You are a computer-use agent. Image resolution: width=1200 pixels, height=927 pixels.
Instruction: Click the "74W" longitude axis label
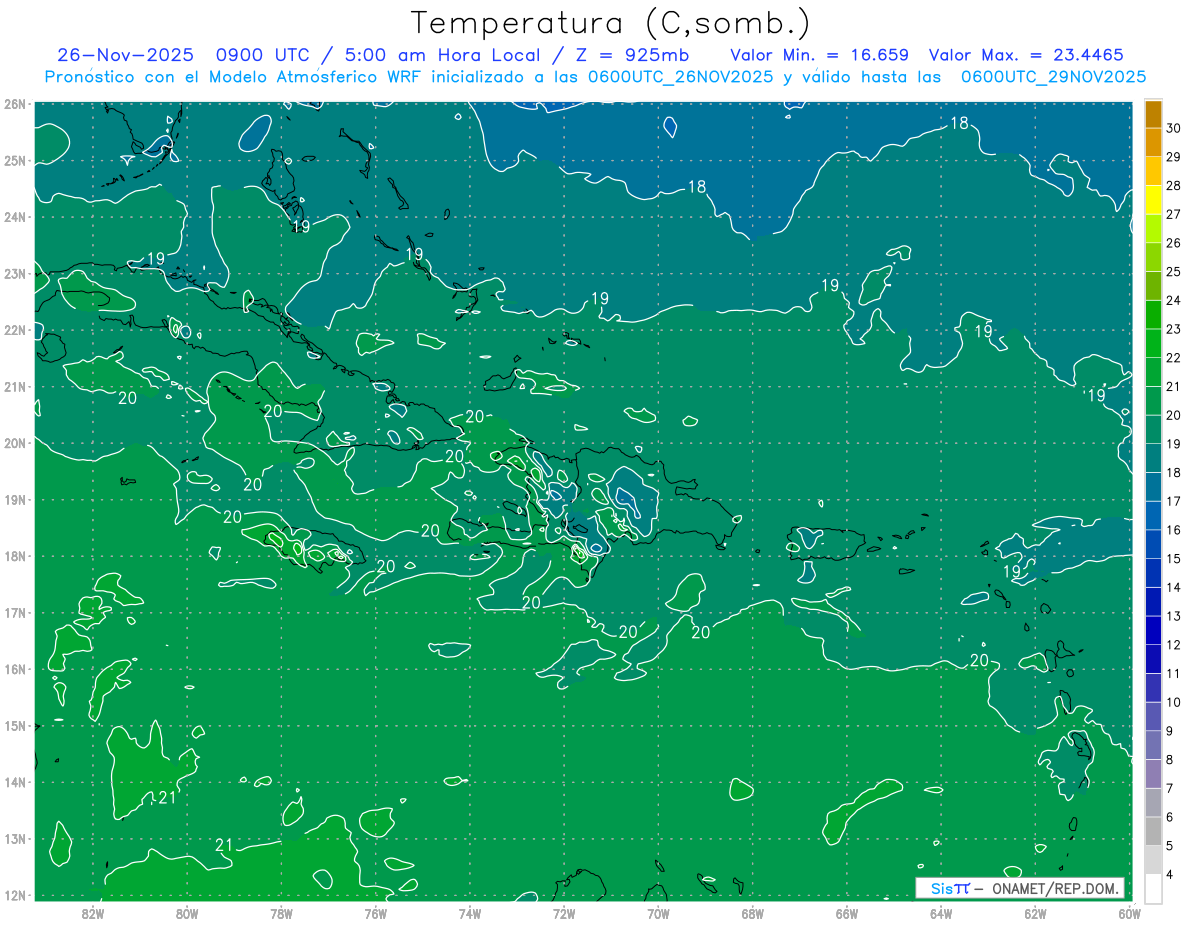(x=470, y=913)
